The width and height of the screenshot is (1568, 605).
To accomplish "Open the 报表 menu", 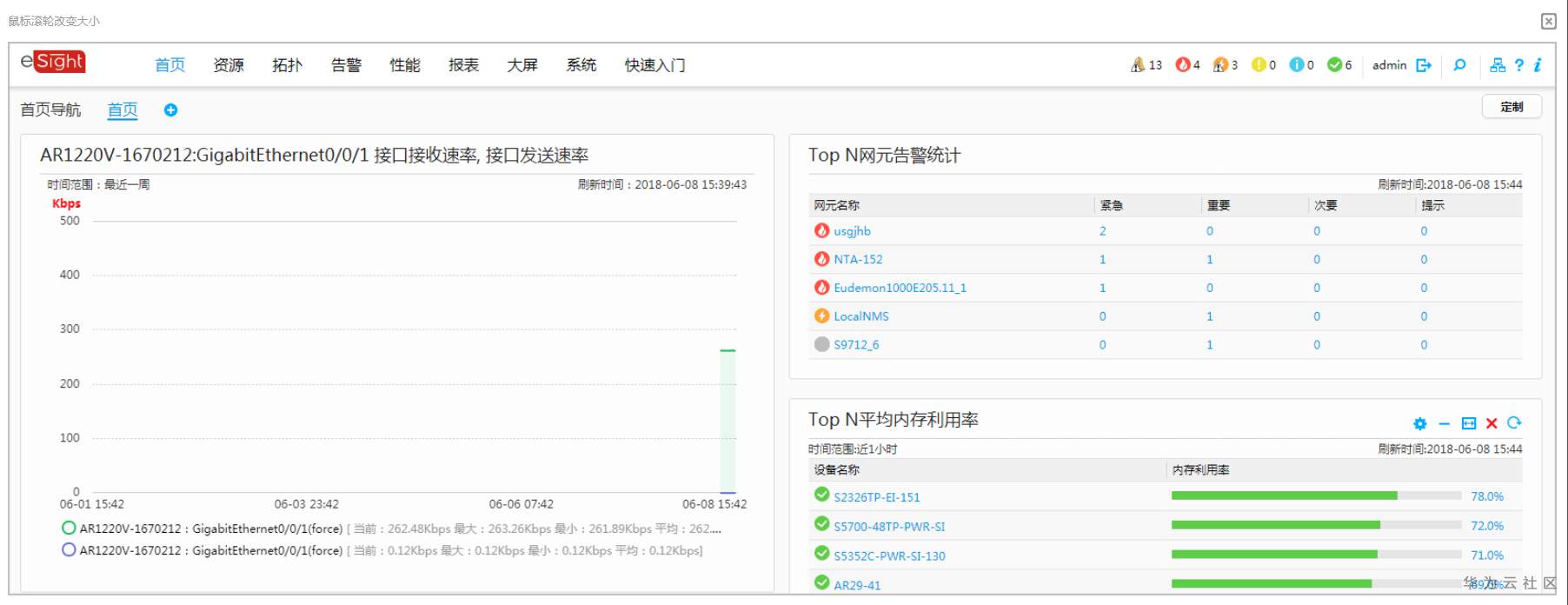I will tap(463, 65).
